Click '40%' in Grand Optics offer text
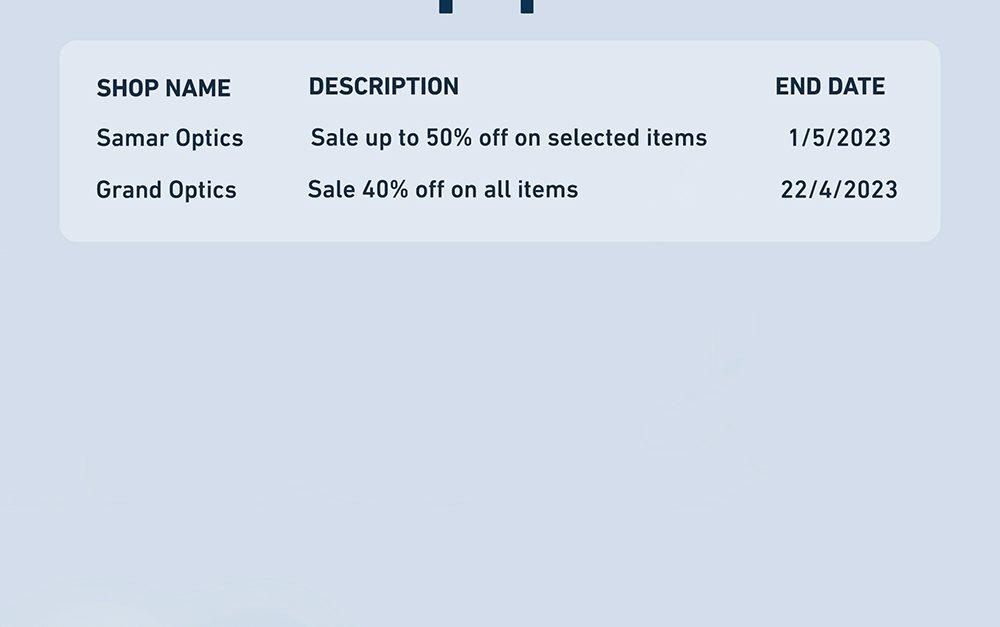This screenshot has width=1000, height=627. coord(385,189)
